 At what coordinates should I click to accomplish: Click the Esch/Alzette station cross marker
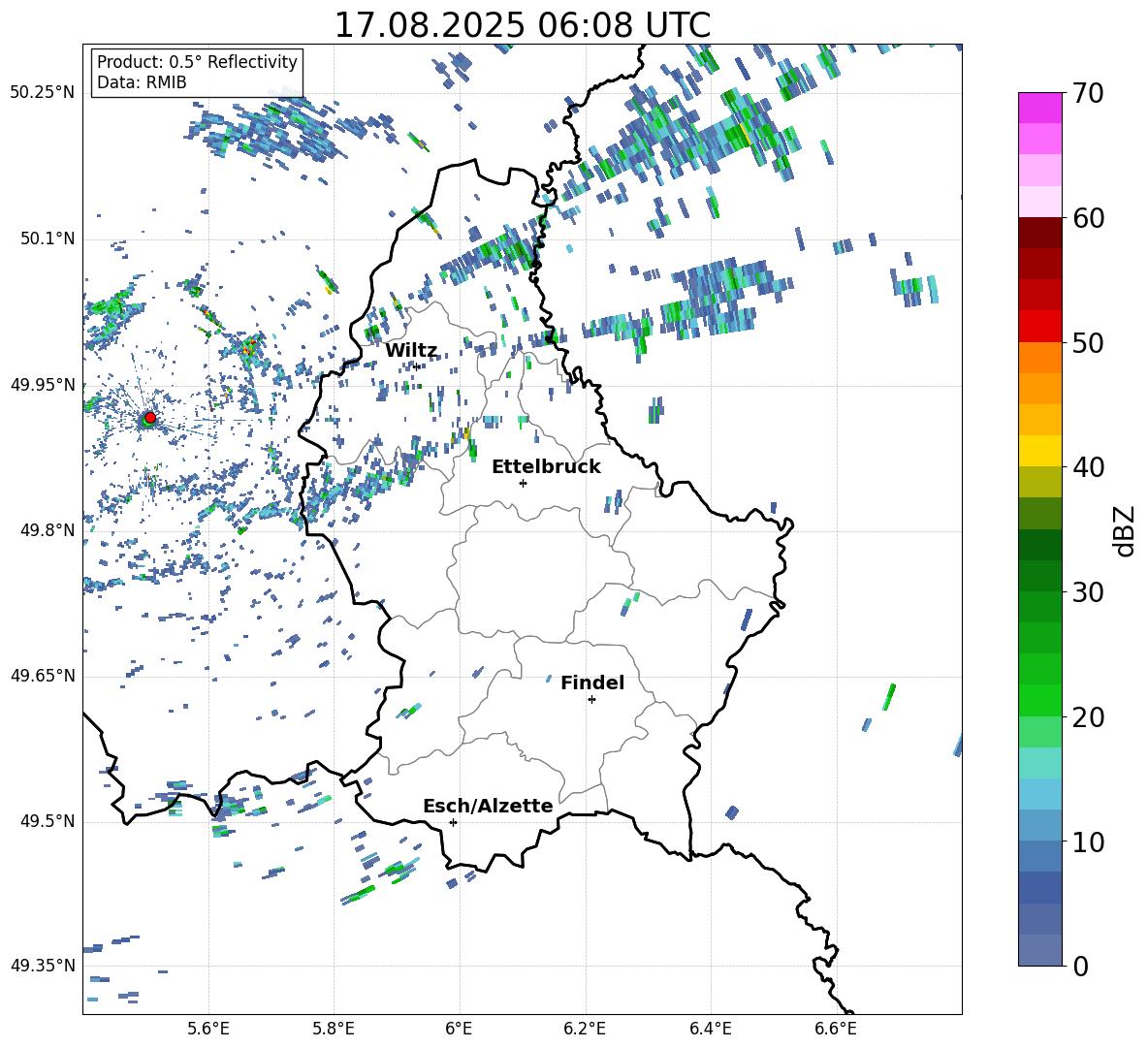point(453,822)
